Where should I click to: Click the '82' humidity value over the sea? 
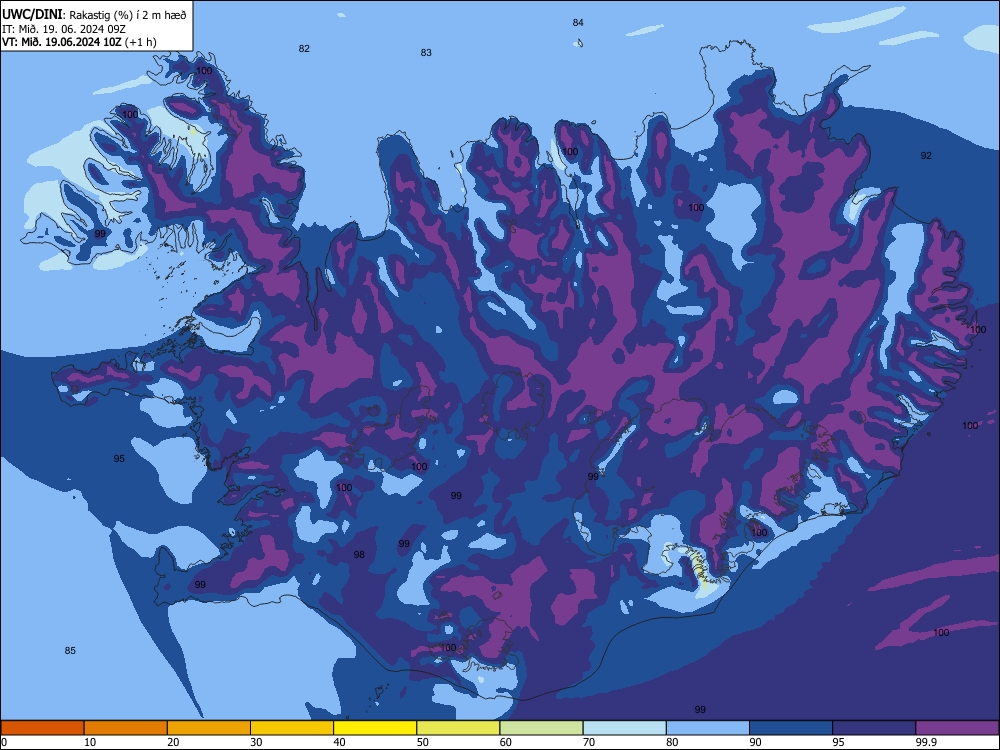[304, 48]
